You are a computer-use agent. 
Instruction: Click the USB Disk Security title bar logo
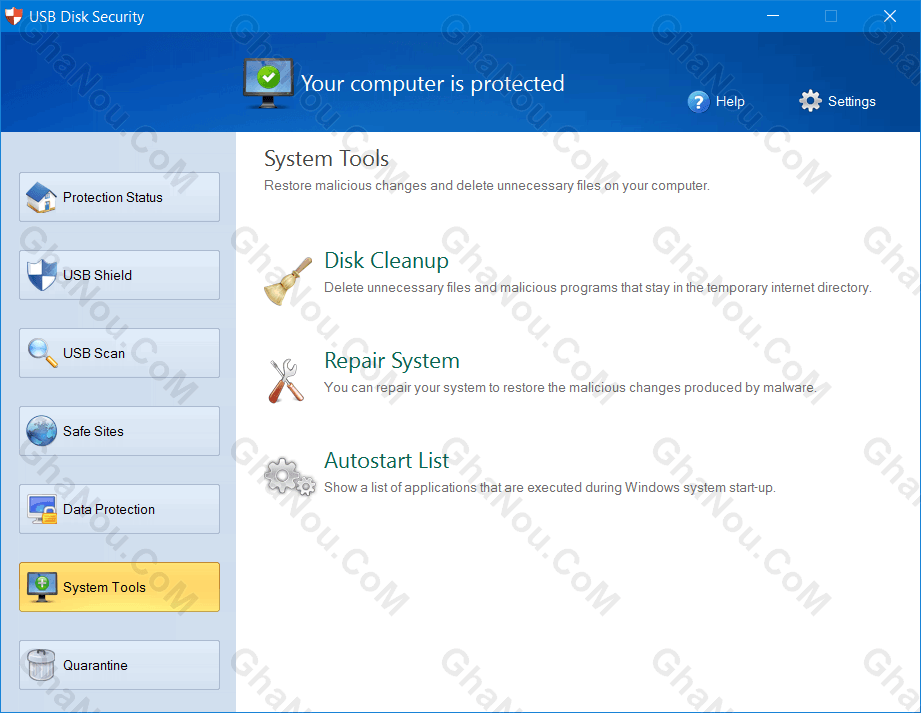click(x=14, y=16)
